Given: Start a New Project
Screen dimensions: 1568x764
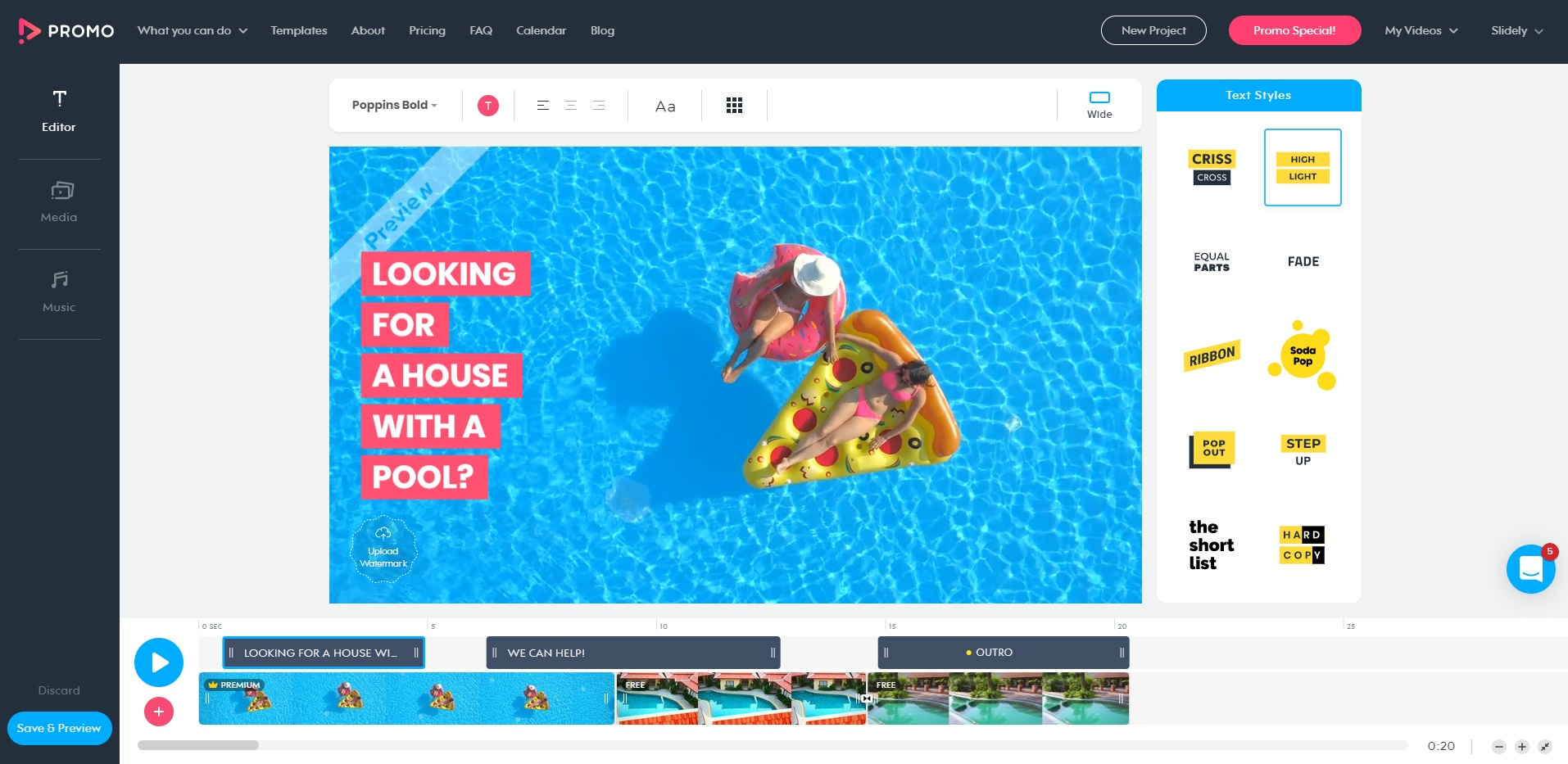Looking at the screenshot, I should click(x=1153, y=30).
